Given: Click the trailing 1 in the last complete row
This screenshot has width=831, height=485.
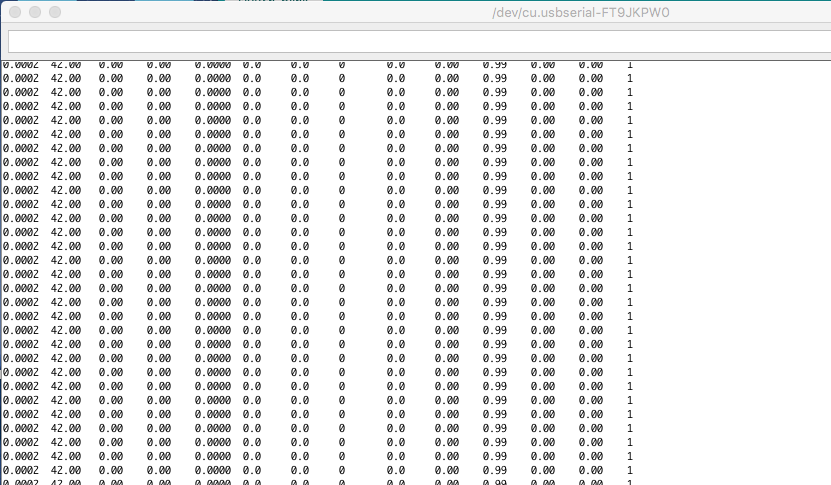Looking at the screenshot, I should click(x=630, y=470).
